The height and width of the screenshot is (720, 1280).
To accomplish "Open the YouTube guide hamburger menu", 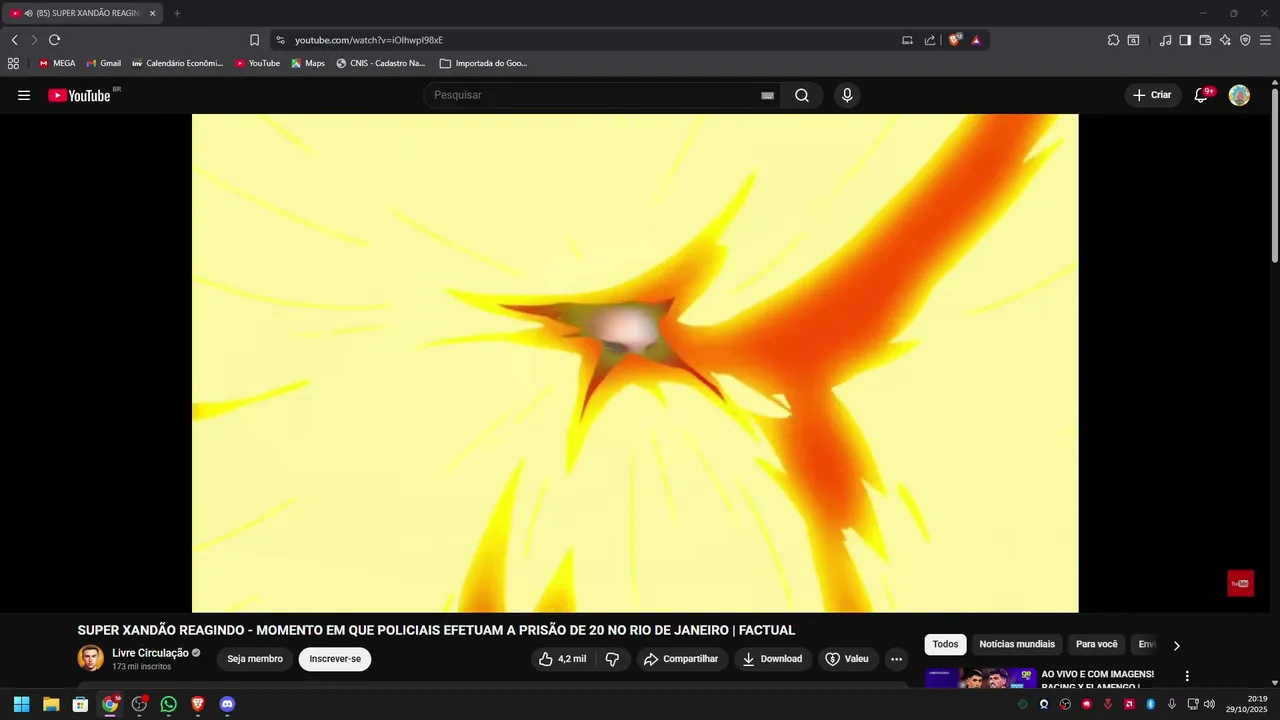I will click(24, 95).
